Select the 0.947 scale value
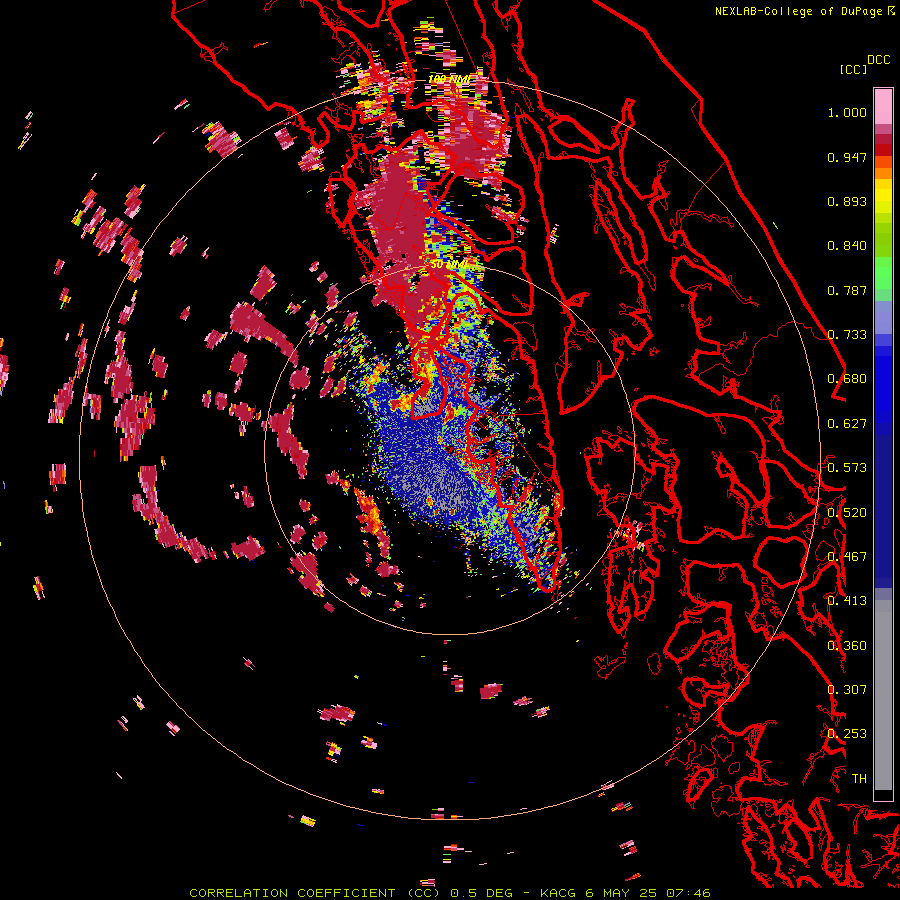 847,157
